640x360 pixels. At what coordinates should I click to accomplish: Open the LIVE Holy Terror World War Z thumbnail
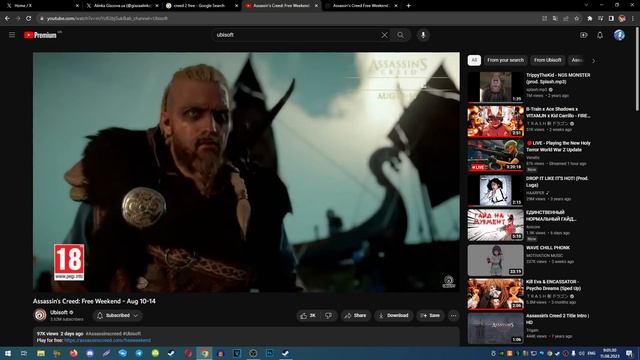click(x=496, y=155)
